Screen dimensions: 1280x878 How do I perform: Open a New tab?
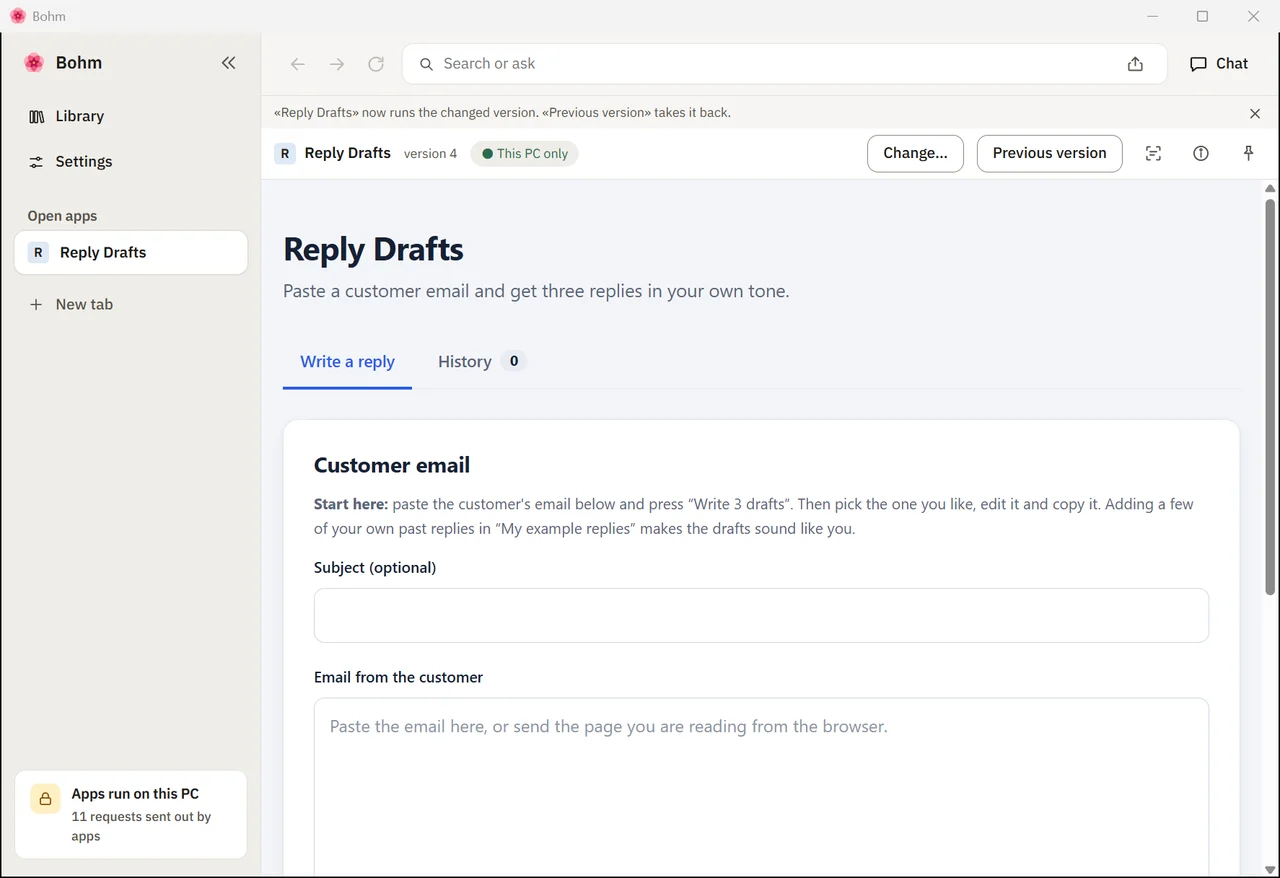point(71,304)
